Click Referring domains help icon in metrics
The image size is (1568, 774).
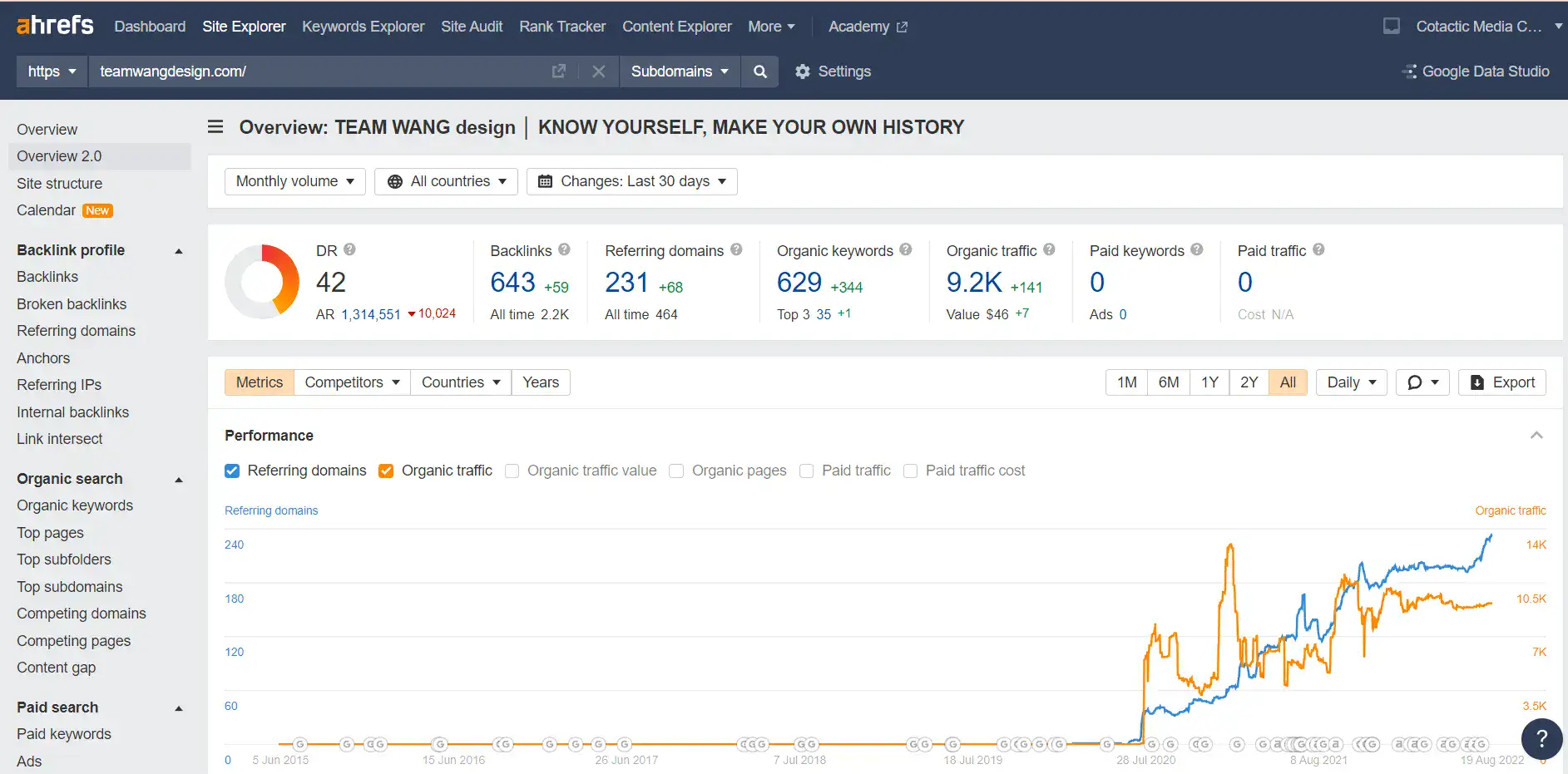736,249
